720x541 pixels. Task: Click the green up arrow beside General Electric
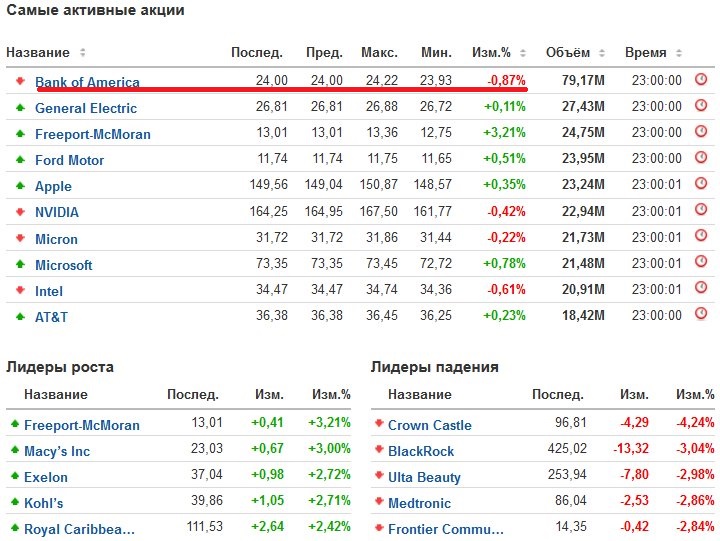19,107
